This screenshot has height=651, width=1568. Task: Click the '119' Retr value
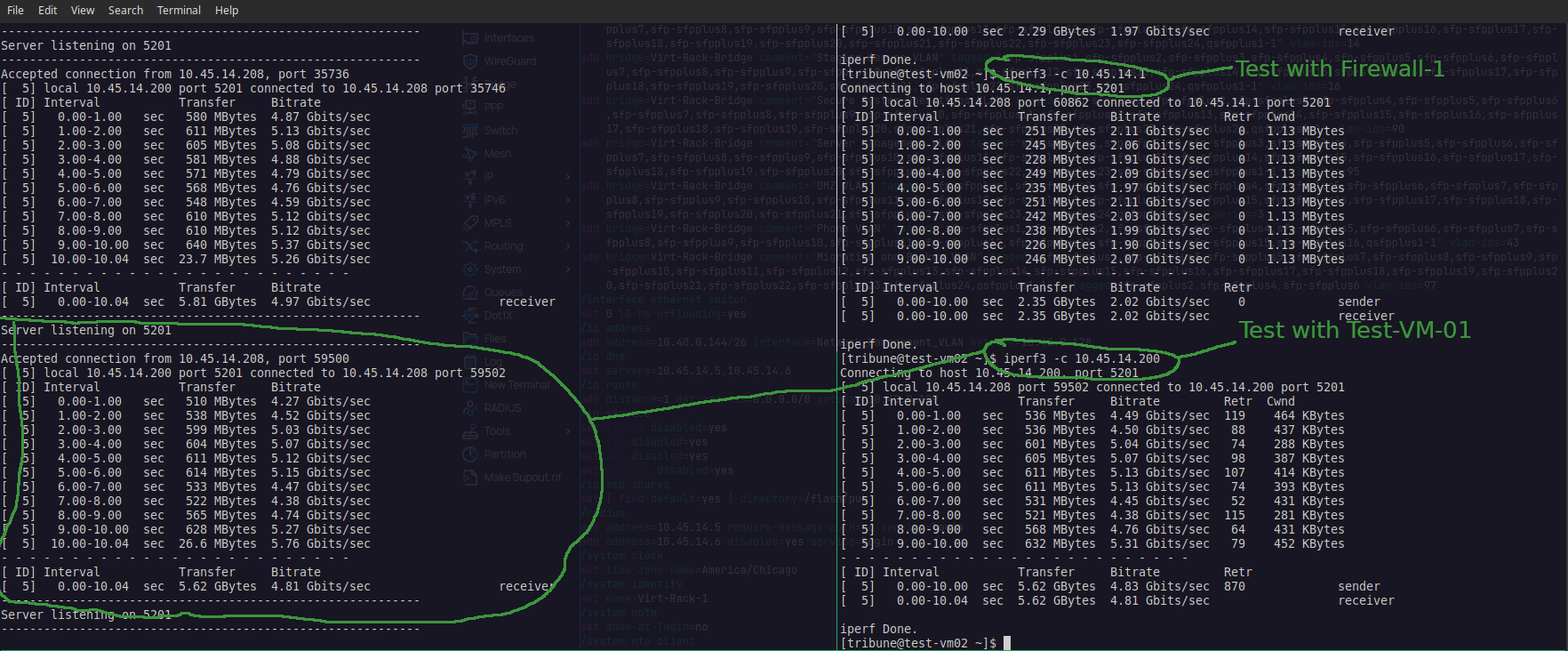(x=1235, y=415)
